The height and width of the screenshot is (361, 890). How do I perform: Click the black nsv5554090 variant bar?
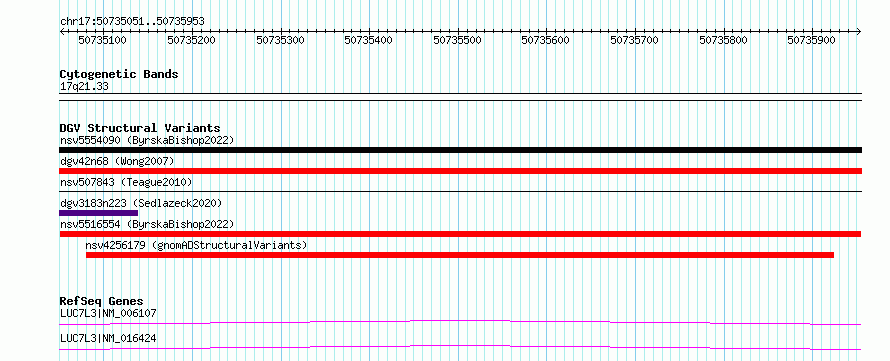[460, 150]
